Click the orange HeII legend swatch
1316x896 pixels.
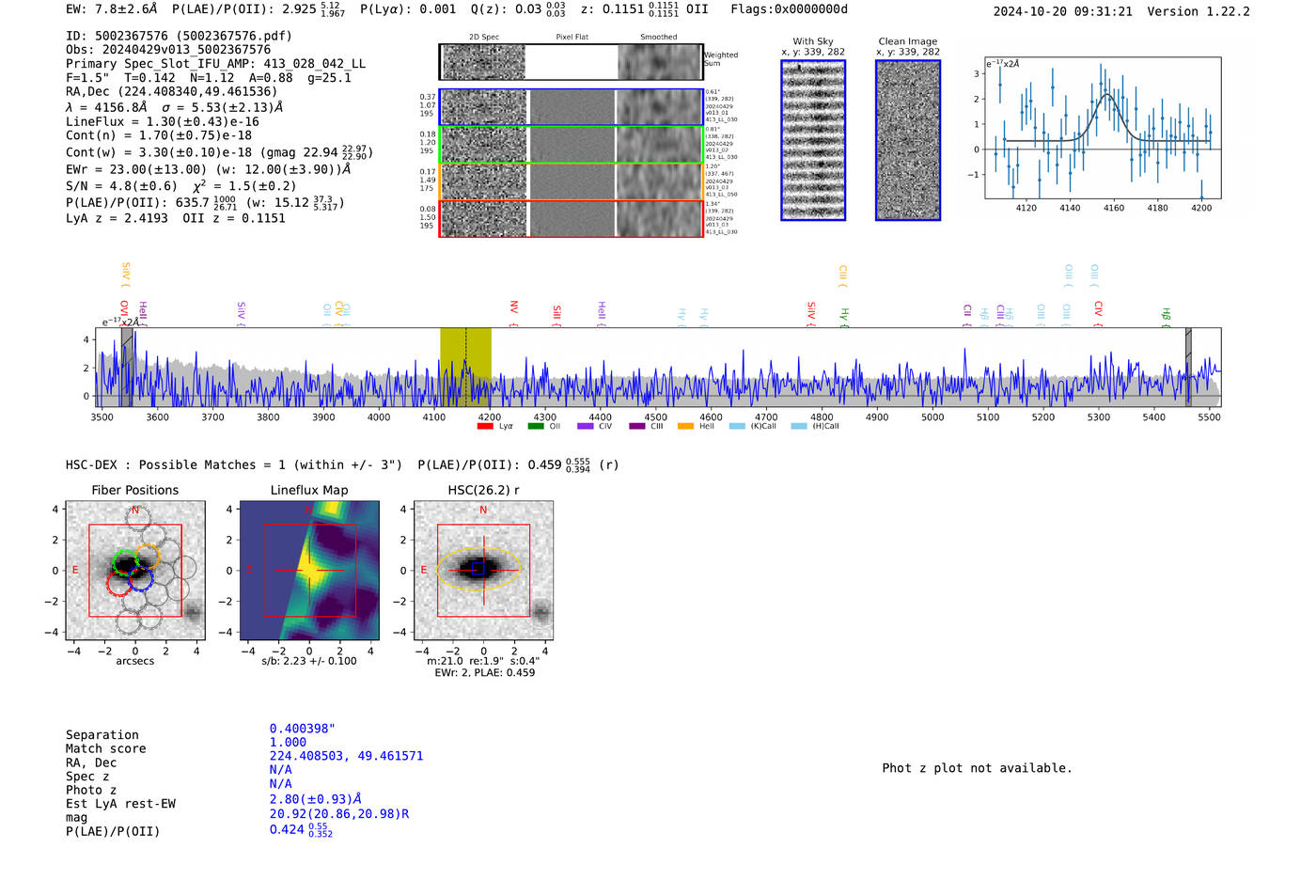coord(685,427)
